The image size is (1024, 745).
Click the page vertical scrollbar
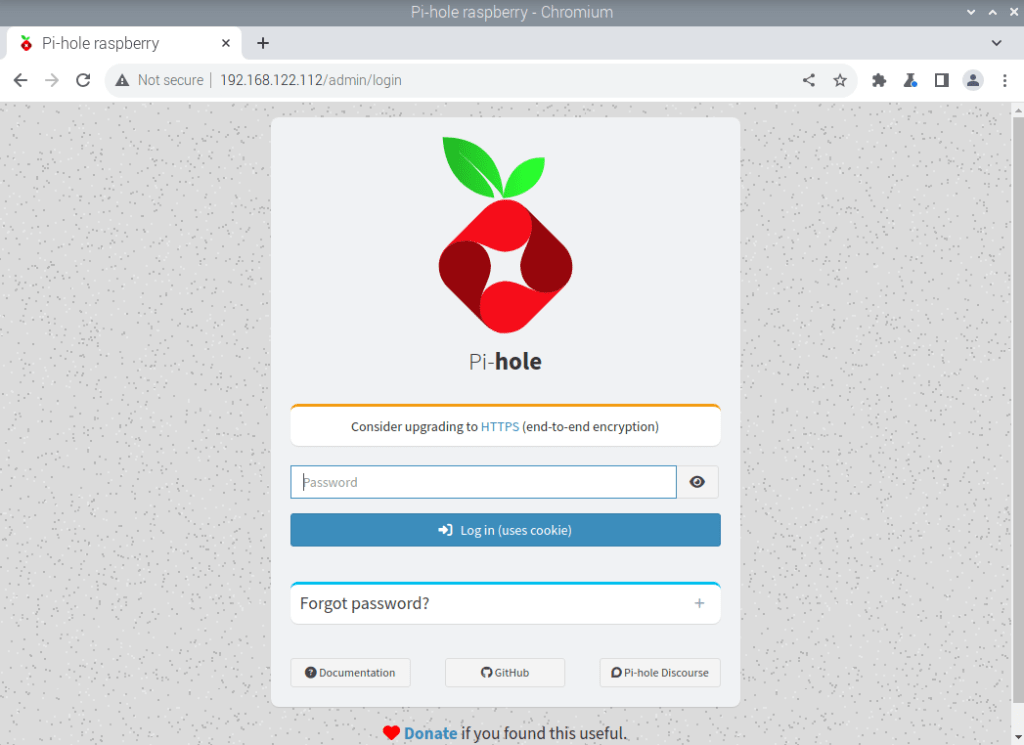coord(1017,411)
